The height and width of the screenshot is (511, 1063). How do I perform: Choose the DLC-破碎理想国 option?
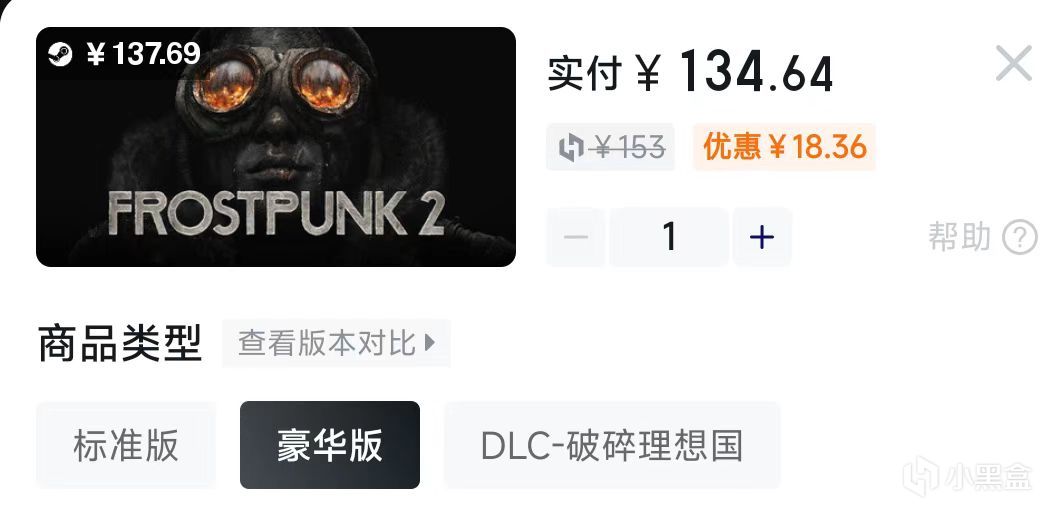pos(612,445)
